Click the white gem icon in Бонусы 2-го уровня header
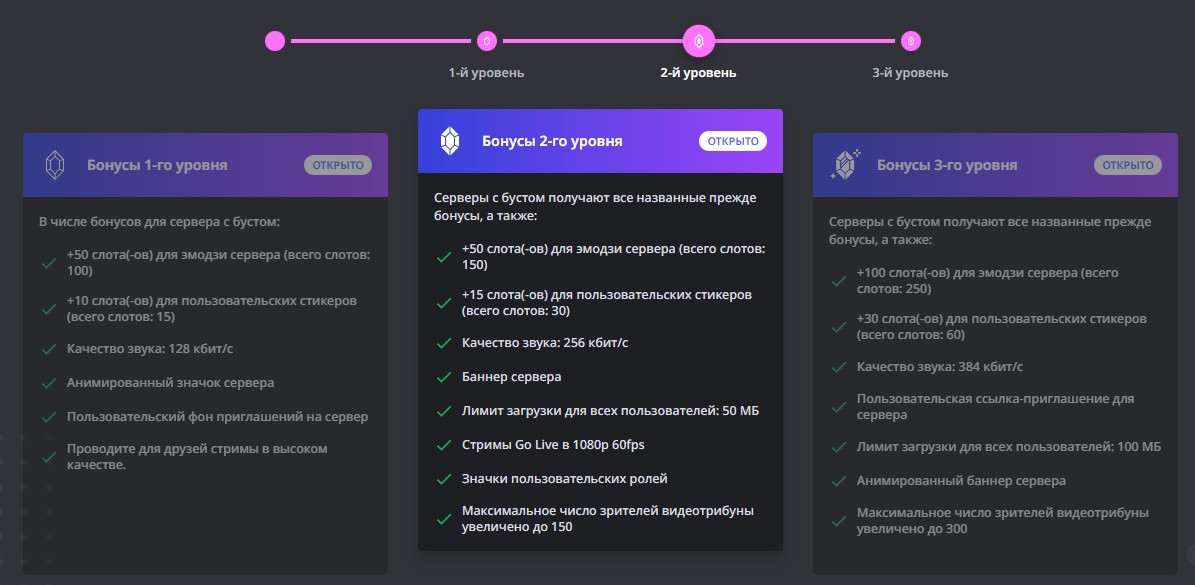 tap(450, 141)
